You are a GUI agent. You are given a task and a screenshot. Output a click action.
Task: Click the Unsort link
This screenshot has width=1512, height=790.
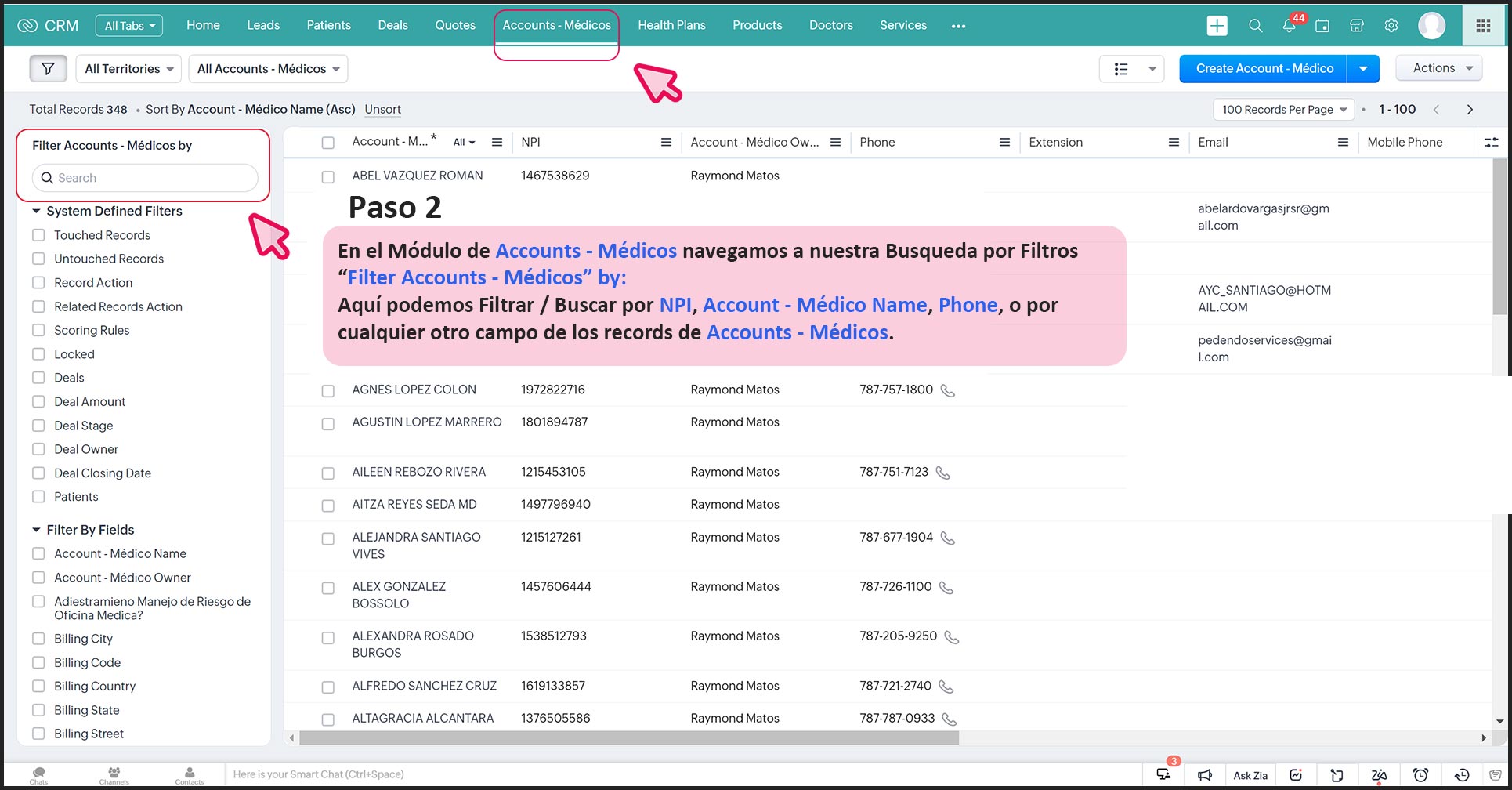click(382, 110)
